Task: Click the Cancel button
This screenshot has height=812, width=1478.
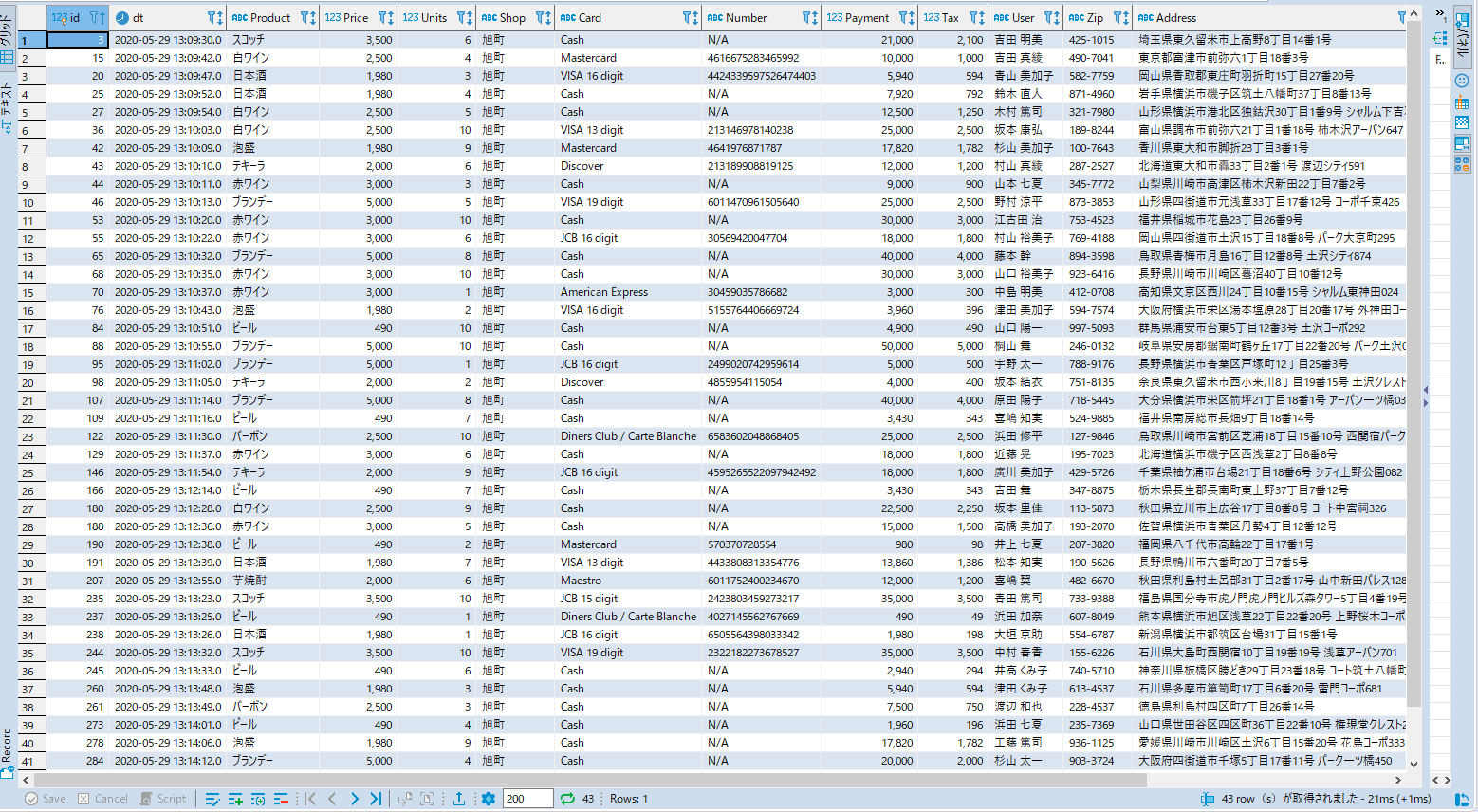Action: coord(102,799)
